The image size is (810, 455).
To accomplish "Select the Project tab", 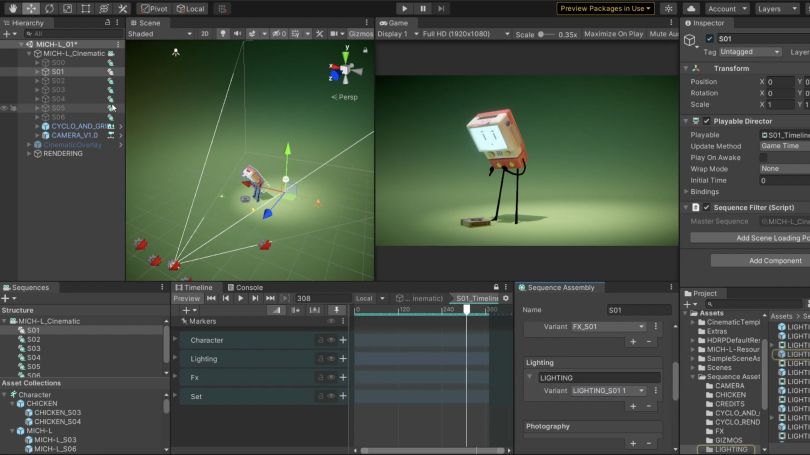I will 700,293.
